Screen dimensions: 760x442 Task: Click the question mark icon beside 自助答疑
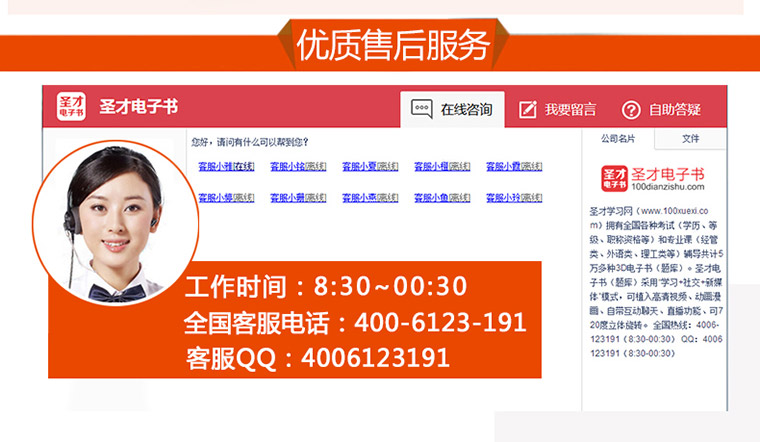click(x=631, y=109)
